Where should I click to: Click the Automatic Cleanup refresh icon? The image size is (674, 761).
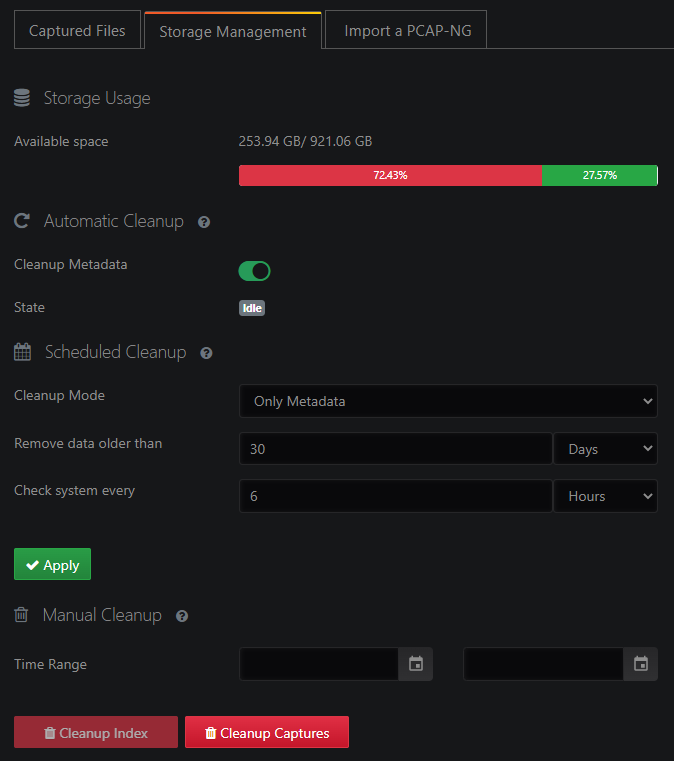21,221
